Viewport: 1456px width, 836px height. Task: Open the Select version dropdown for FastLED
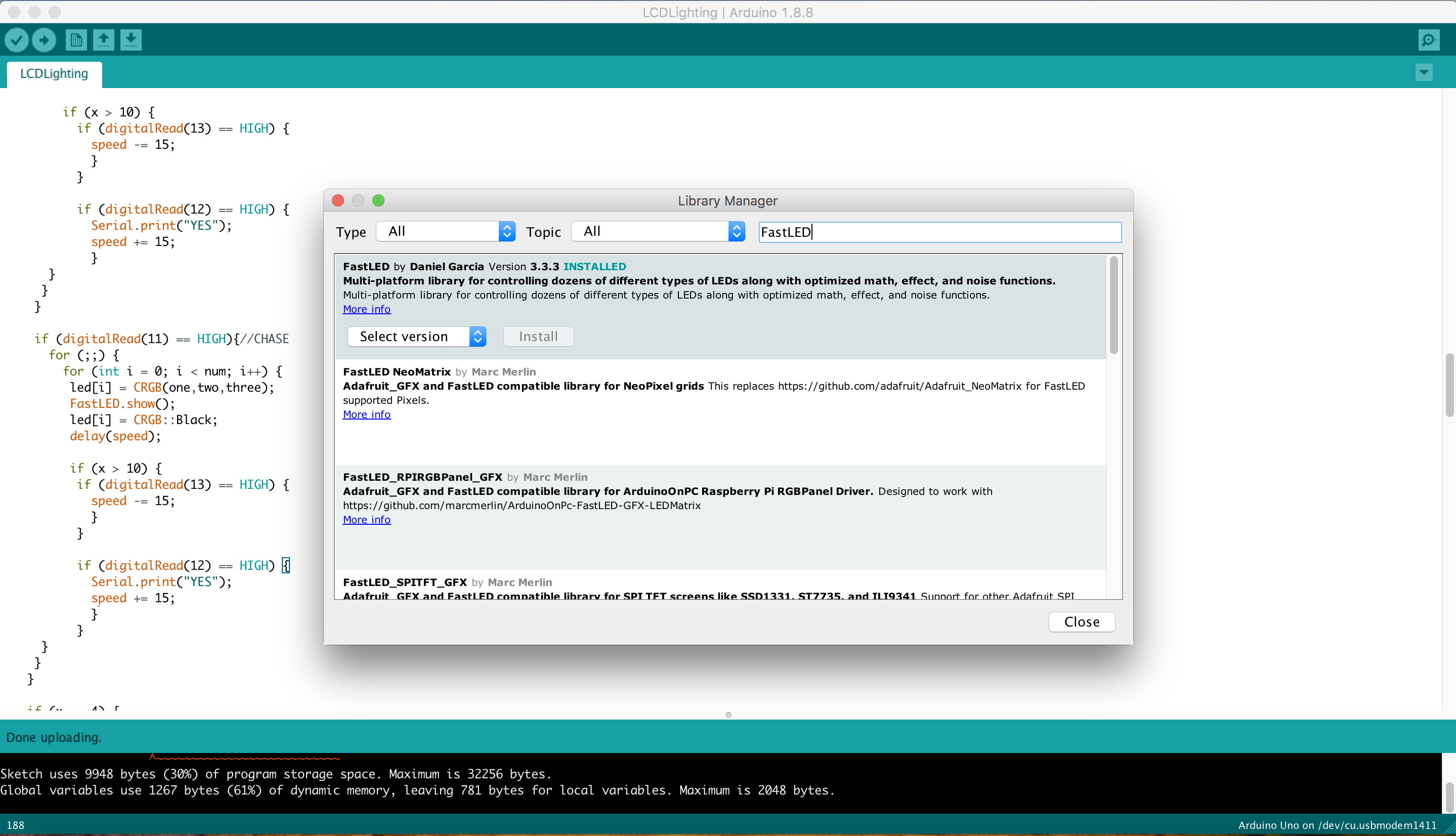point(417,337)
